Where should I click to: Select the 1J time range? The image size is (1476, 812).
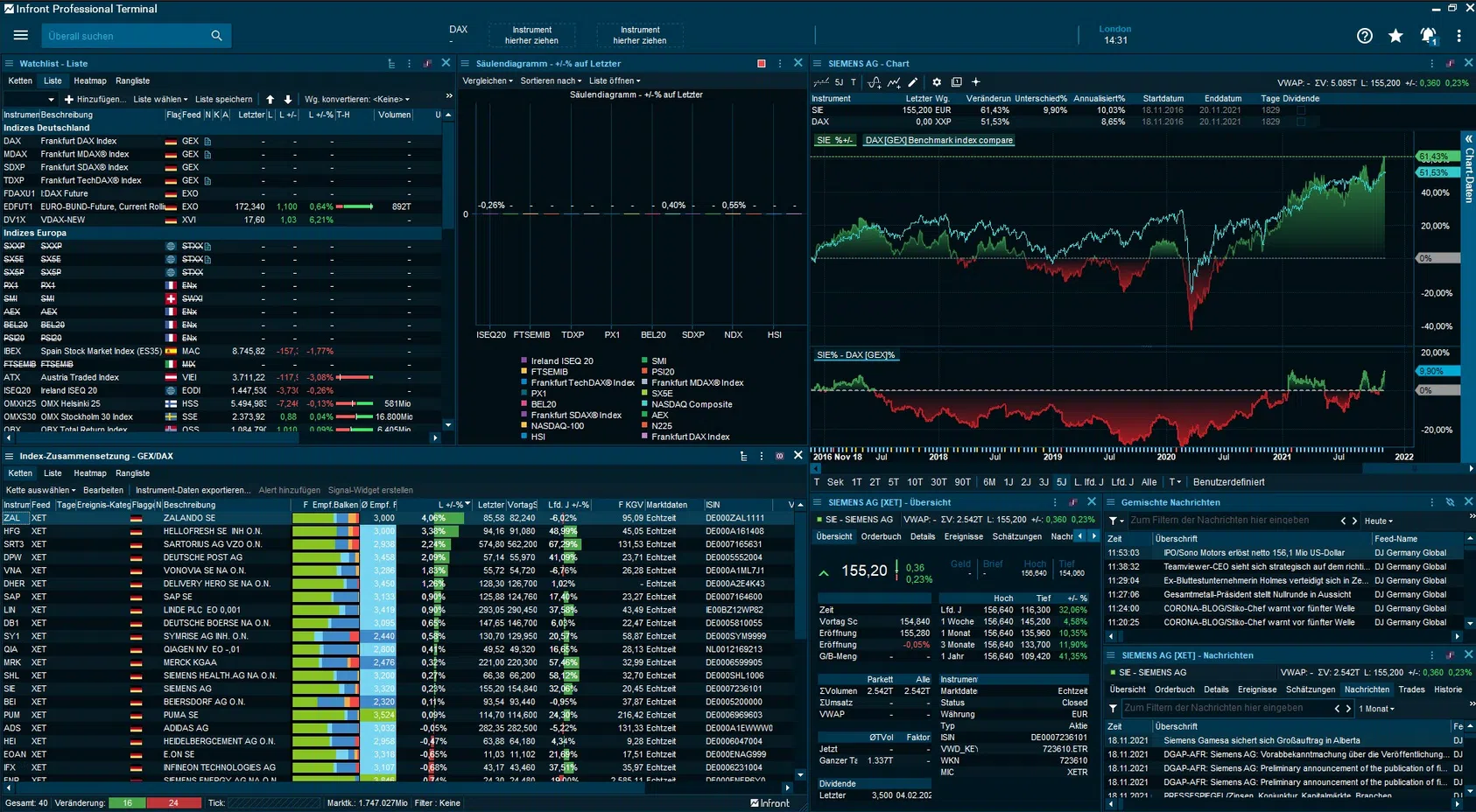click(1009, 482)
